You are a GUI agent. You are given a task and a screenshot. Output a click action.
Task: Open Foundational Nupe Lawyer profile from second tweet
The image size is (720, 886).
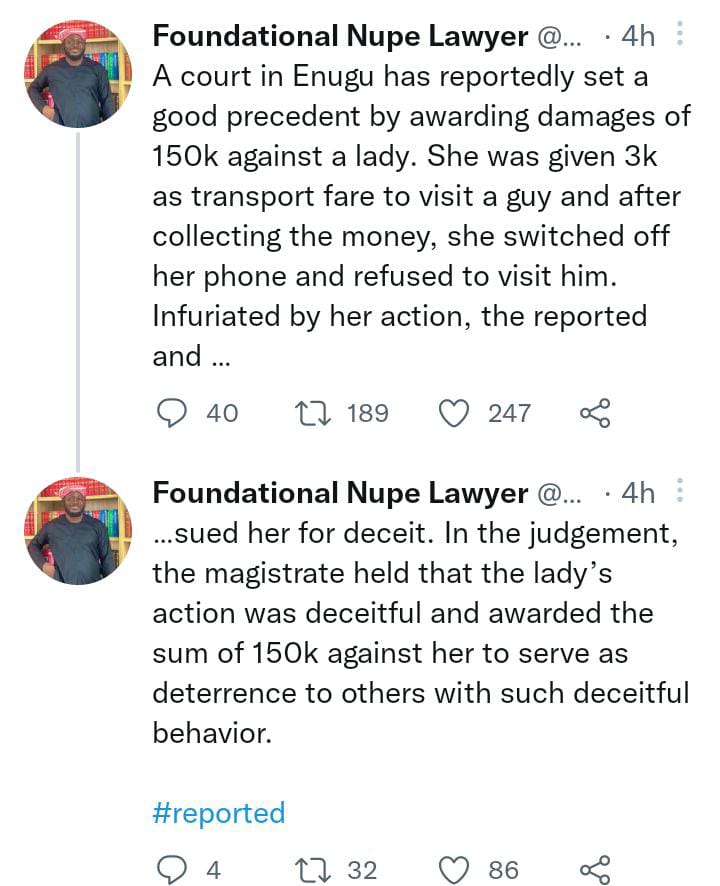pyautogui.click(x=340, y=493)
